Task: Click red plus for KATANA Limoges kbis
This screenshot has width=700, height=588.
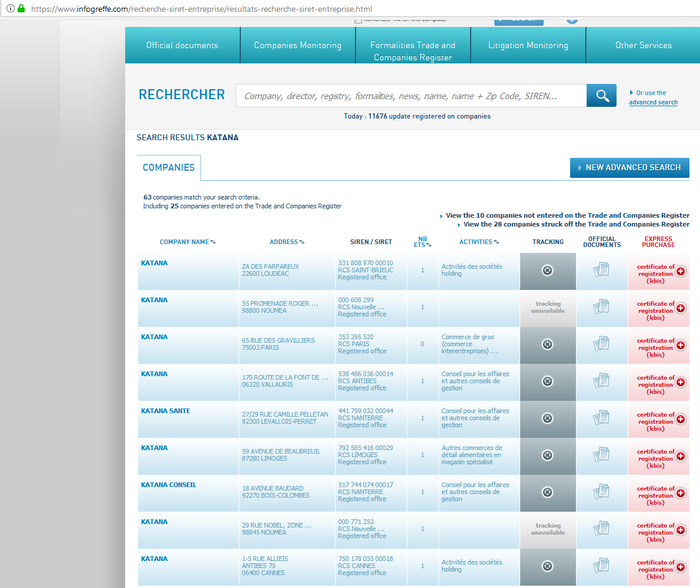Action: [x=681, y=455]
